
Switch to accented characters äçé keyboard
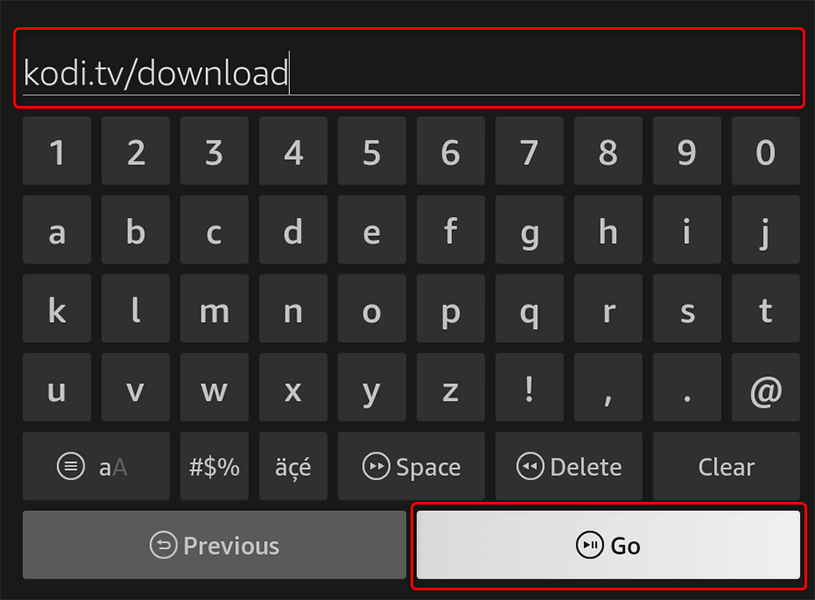click(x=293, y=467)
